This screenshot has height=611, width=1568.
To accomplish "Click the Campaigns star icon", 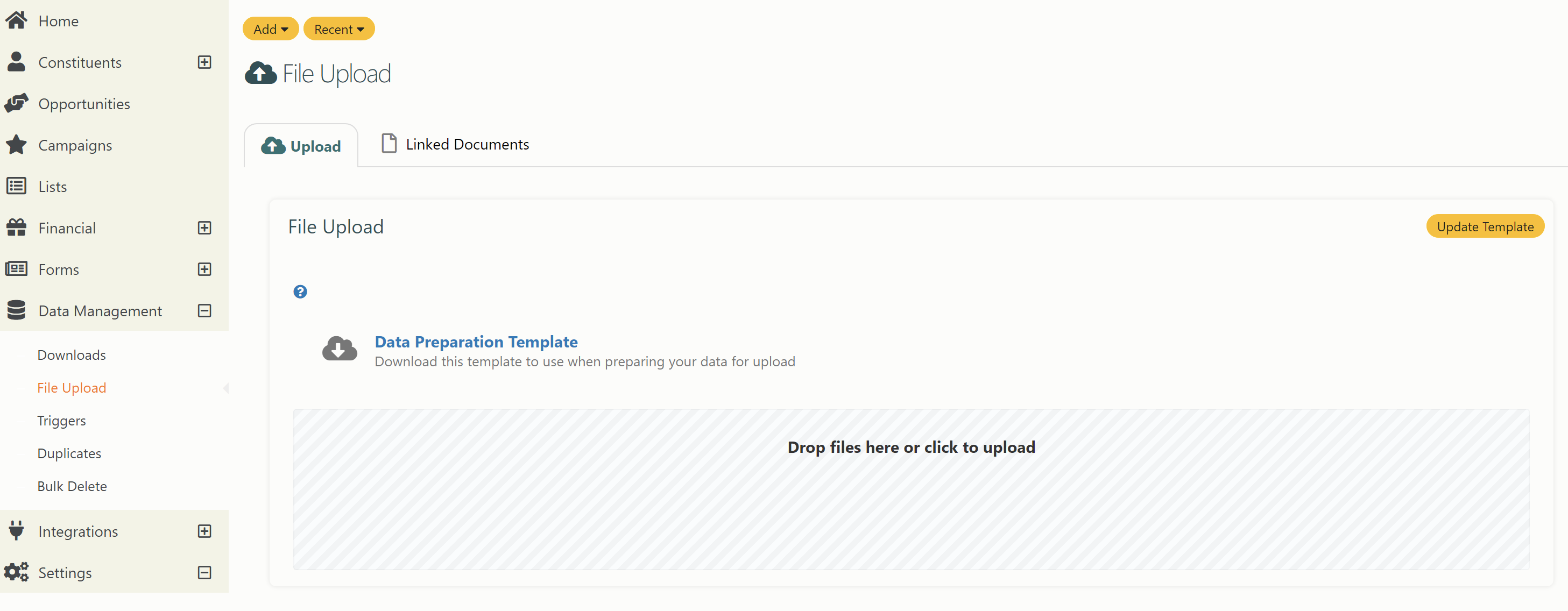I will 17,145.
